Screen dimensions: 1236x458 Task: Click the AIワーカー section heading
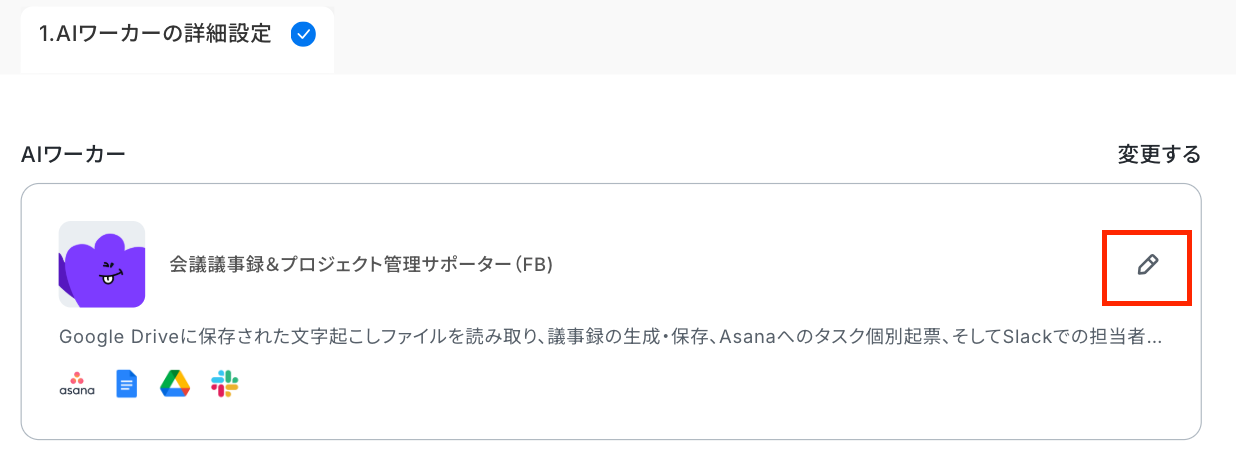point(73,155)
